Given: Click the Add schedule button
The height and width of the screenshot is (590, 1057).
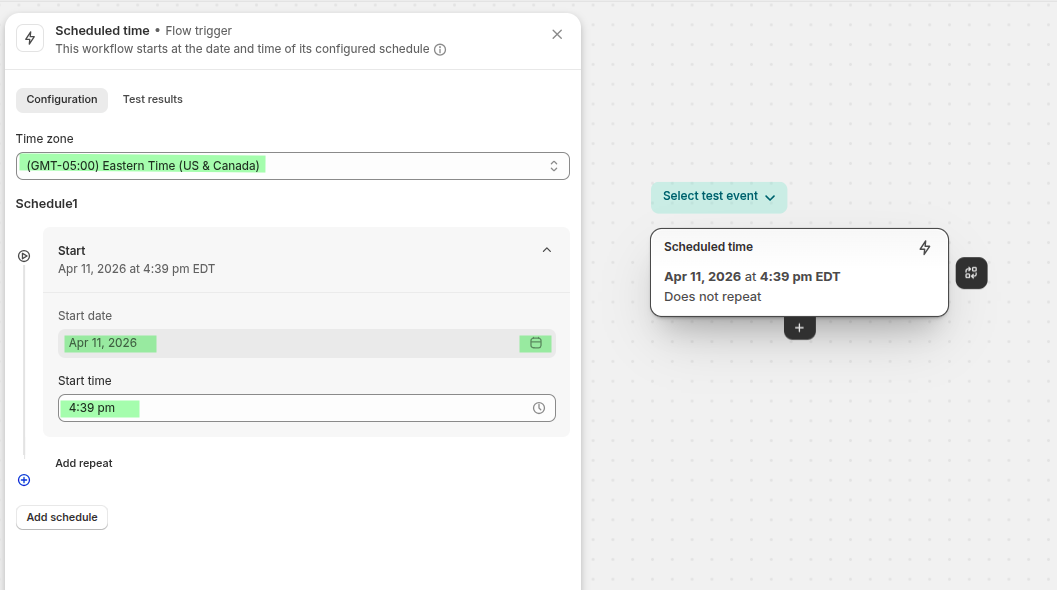Looking at the screenshot, I should coord(62,518).
